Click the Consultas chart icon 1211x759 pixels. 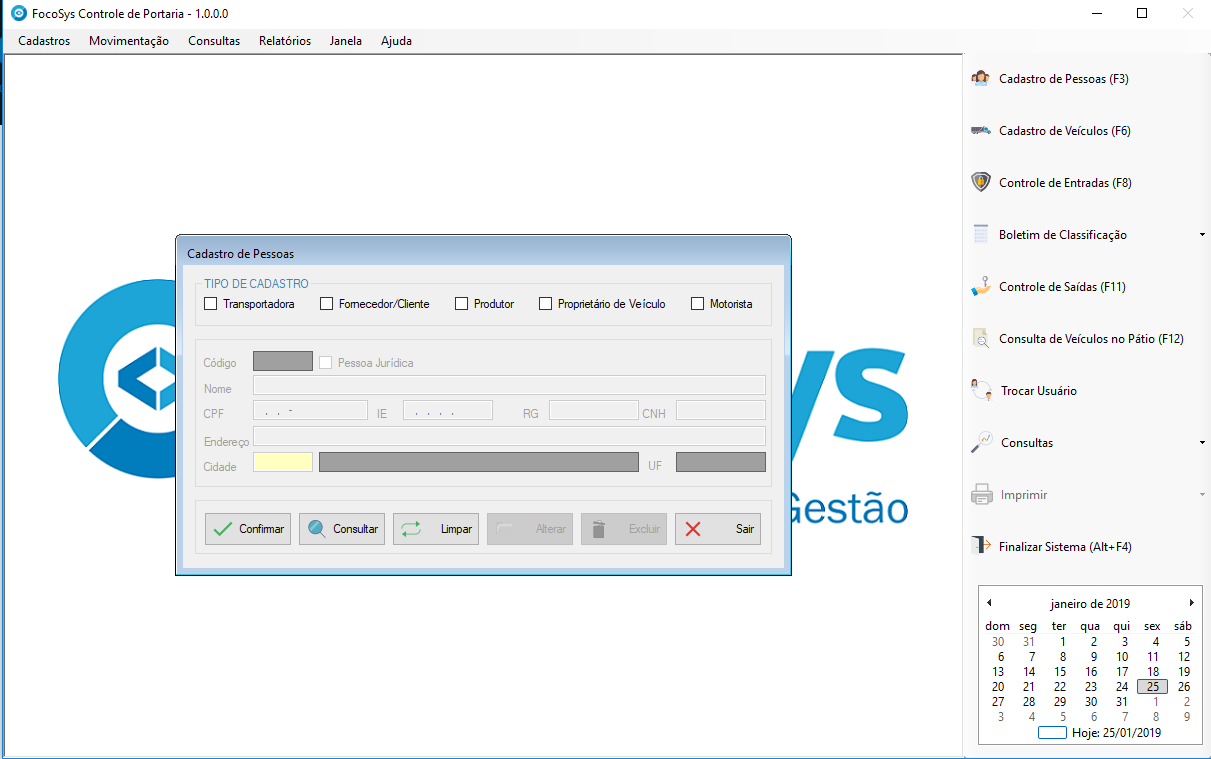tap(981, 443)
